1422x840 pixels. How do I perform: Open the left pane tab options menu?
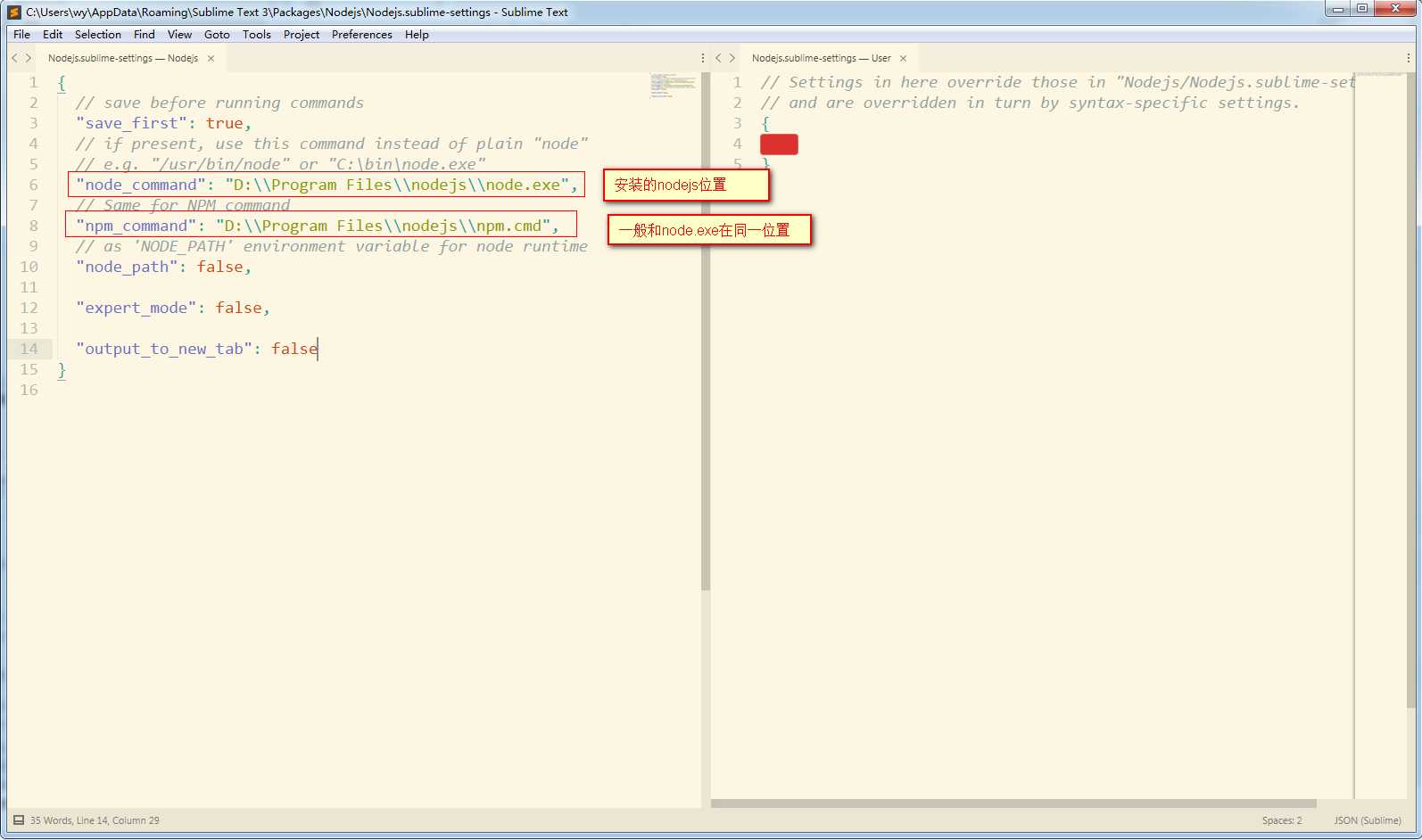click(x=703, y=58)
